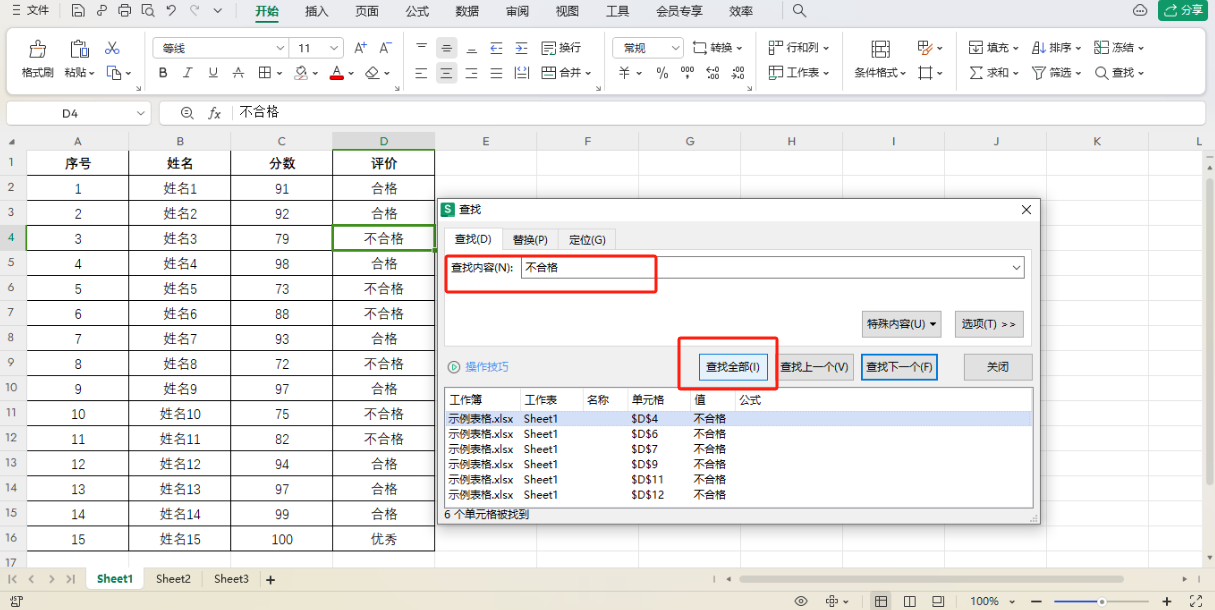The height and width of the screenshot is (610, 1215).
Task: Open the Insert (插入) ribbon tab
Action: pos(317,11)
